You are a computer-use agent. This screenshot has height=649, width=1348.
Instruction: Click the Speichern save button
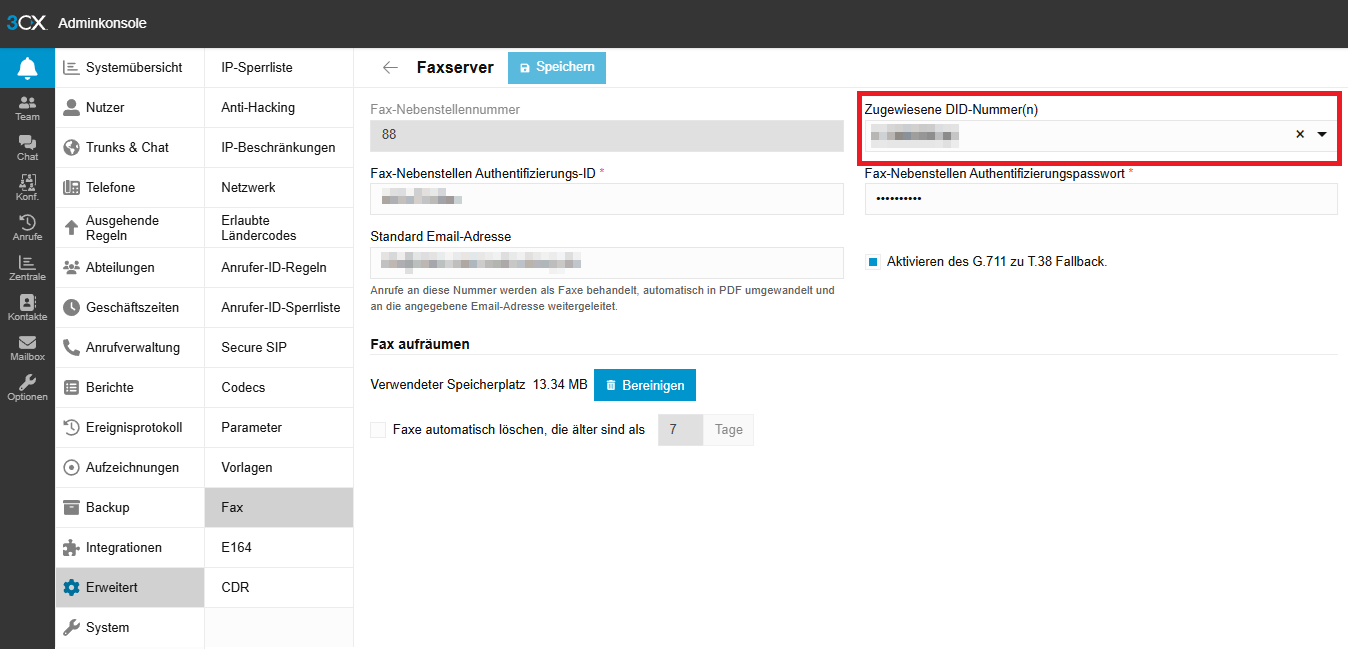[x=557, y=67]
